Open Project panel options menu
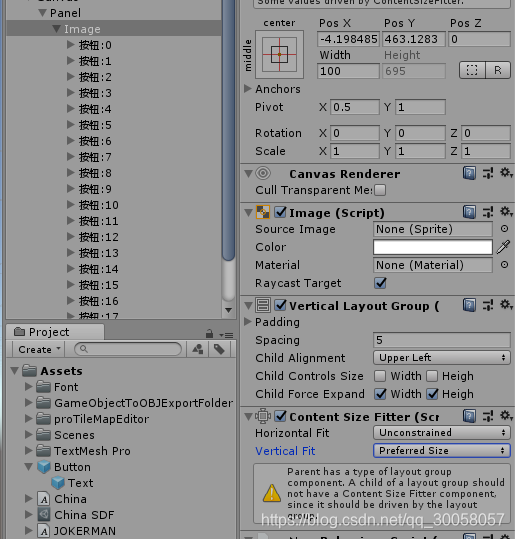515x539 pixels. [227, 335]
